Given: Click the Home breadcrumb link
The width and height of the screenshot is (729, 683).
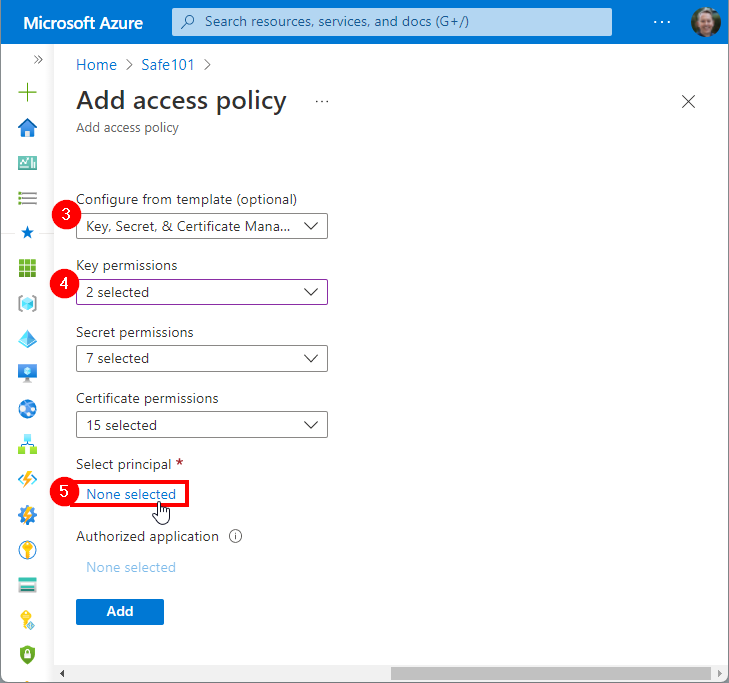Looking at the screenshot, I should 96,65.
